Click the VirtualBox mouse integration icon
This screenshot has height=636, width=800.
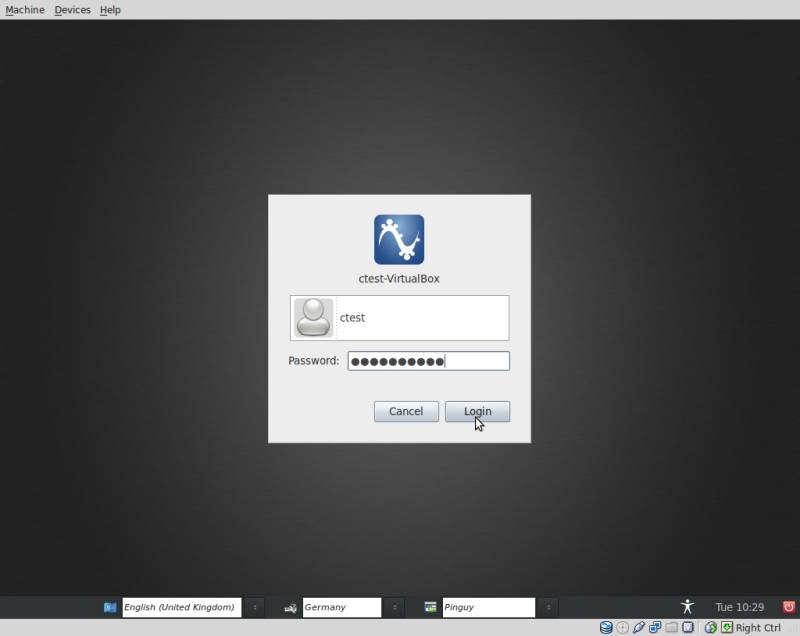711,627
